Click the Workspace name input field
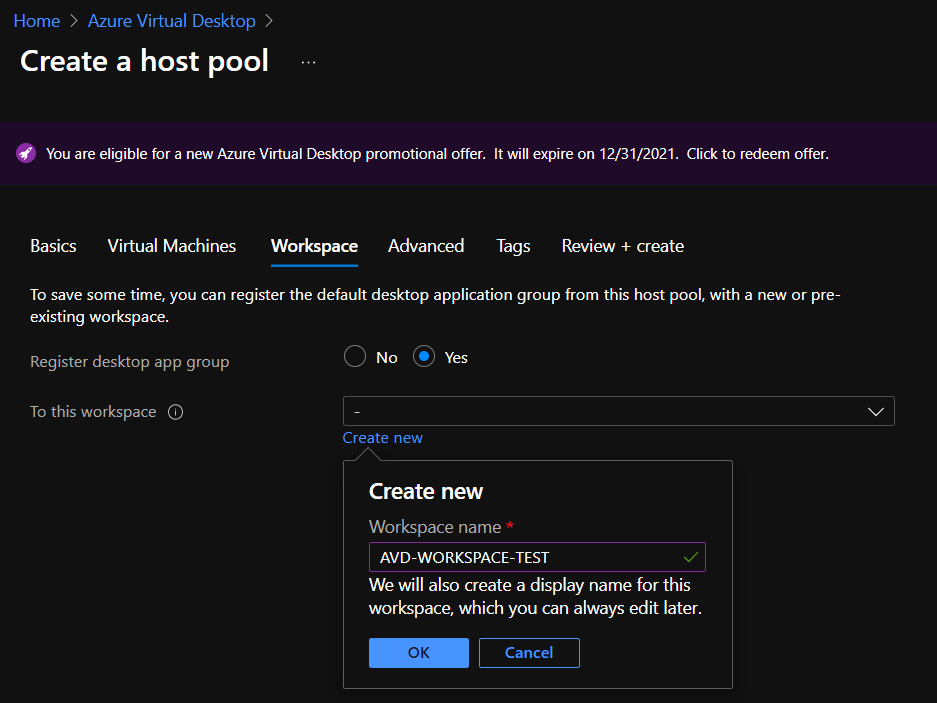Viewport: 937px width, 703px height. pos(537,557)
